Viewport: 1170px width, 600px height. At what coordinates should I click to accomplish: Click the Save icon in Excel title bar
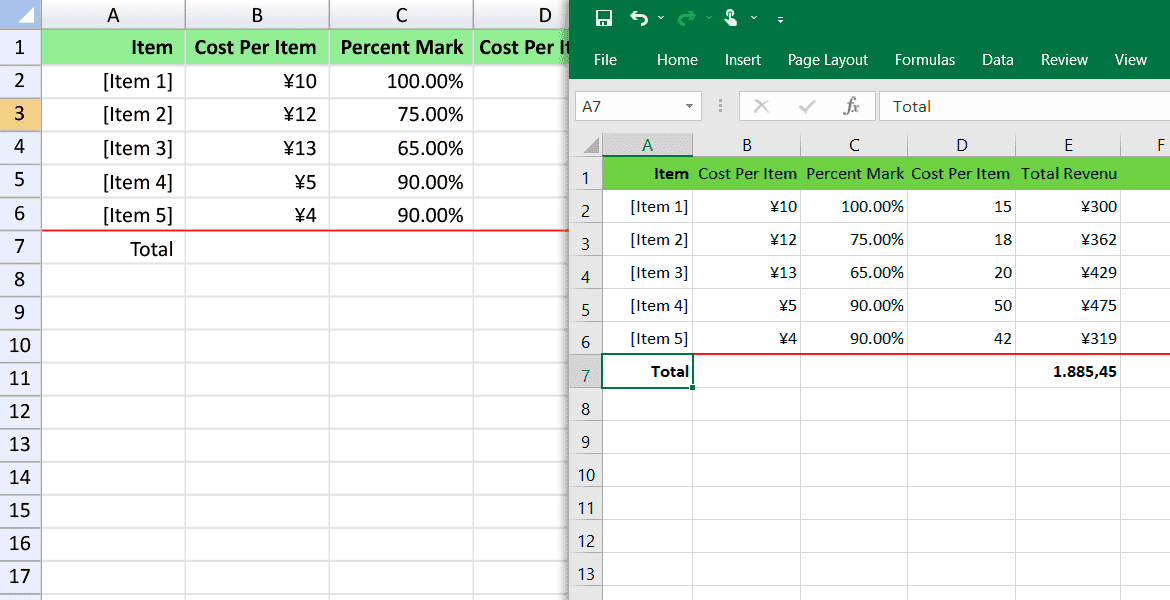(604, 19)
